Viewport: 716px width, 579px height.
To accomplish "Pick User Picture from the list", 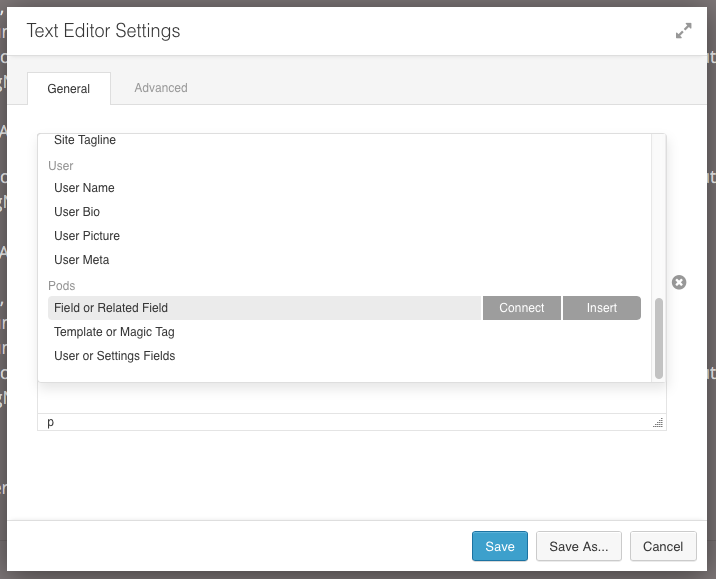I will click(87, 236).
